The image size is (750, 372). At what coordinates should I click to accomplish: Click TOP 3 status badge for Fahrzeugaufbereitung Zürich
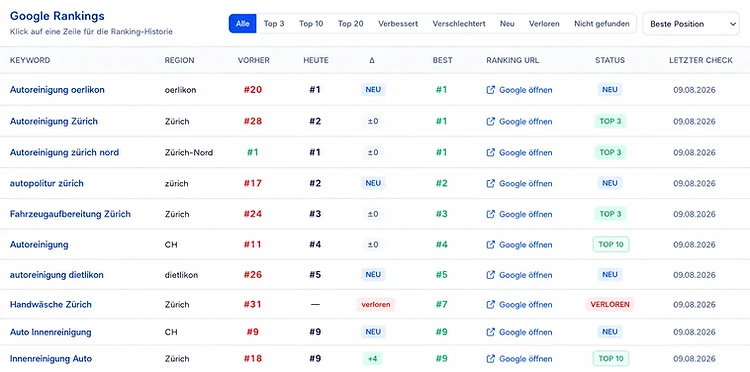tap(610, 214)
